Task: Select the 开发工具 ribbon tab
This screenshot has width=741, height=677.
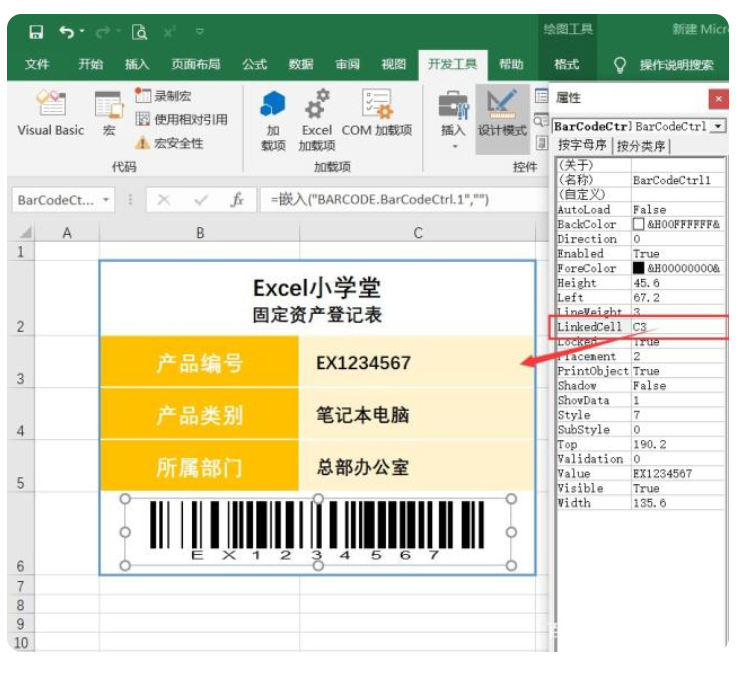Action: (453, 64)
